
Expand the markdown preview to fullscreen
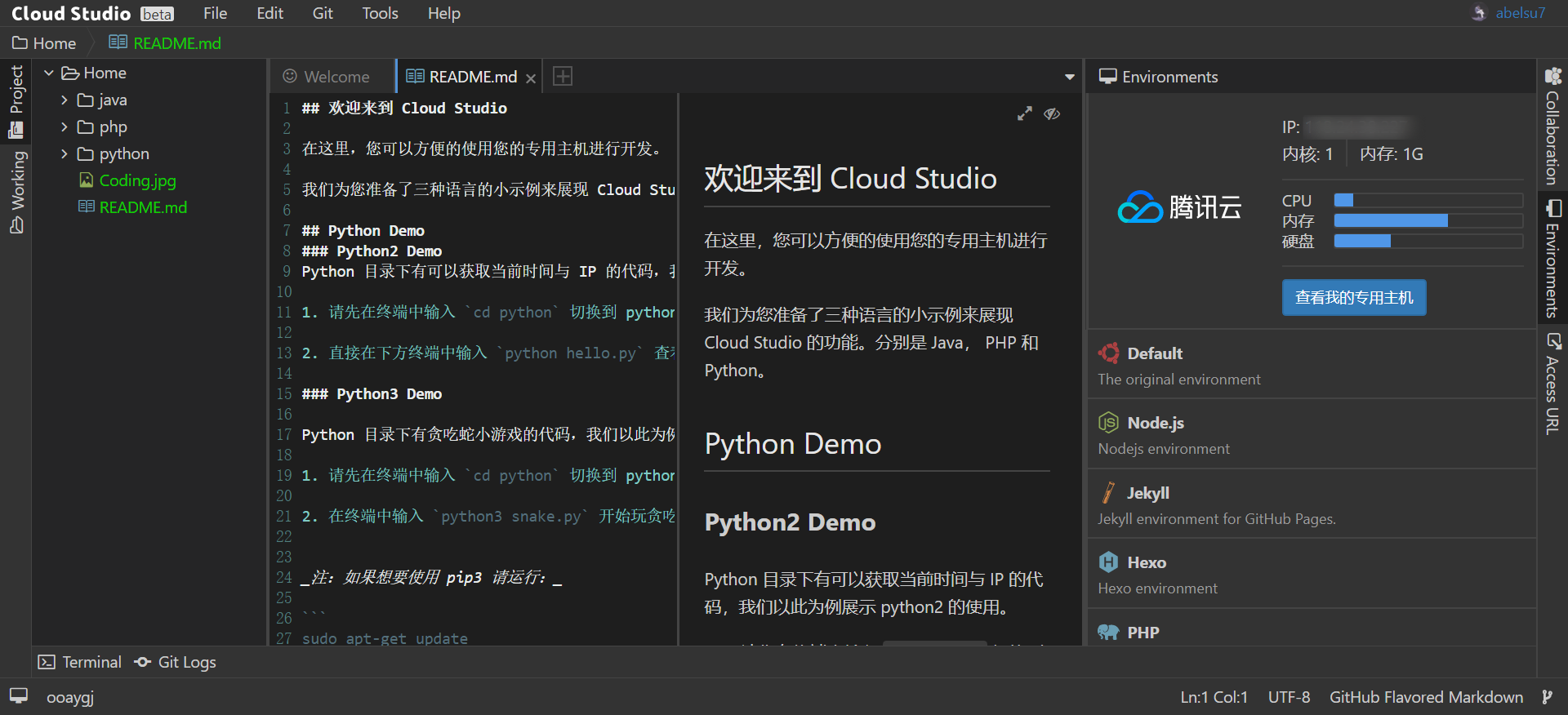tap(1024, 114)
